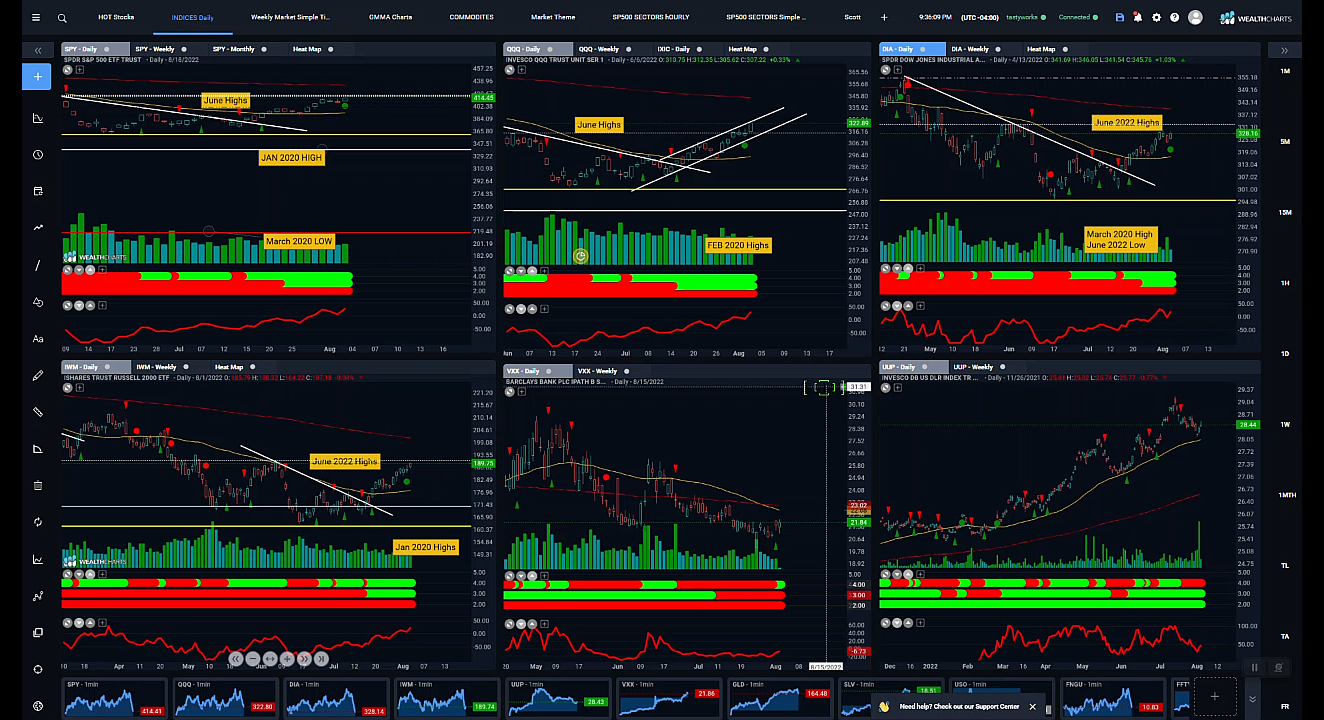
Task: Open the HOT Stocks workspace tab
Action: pos(116,17)
